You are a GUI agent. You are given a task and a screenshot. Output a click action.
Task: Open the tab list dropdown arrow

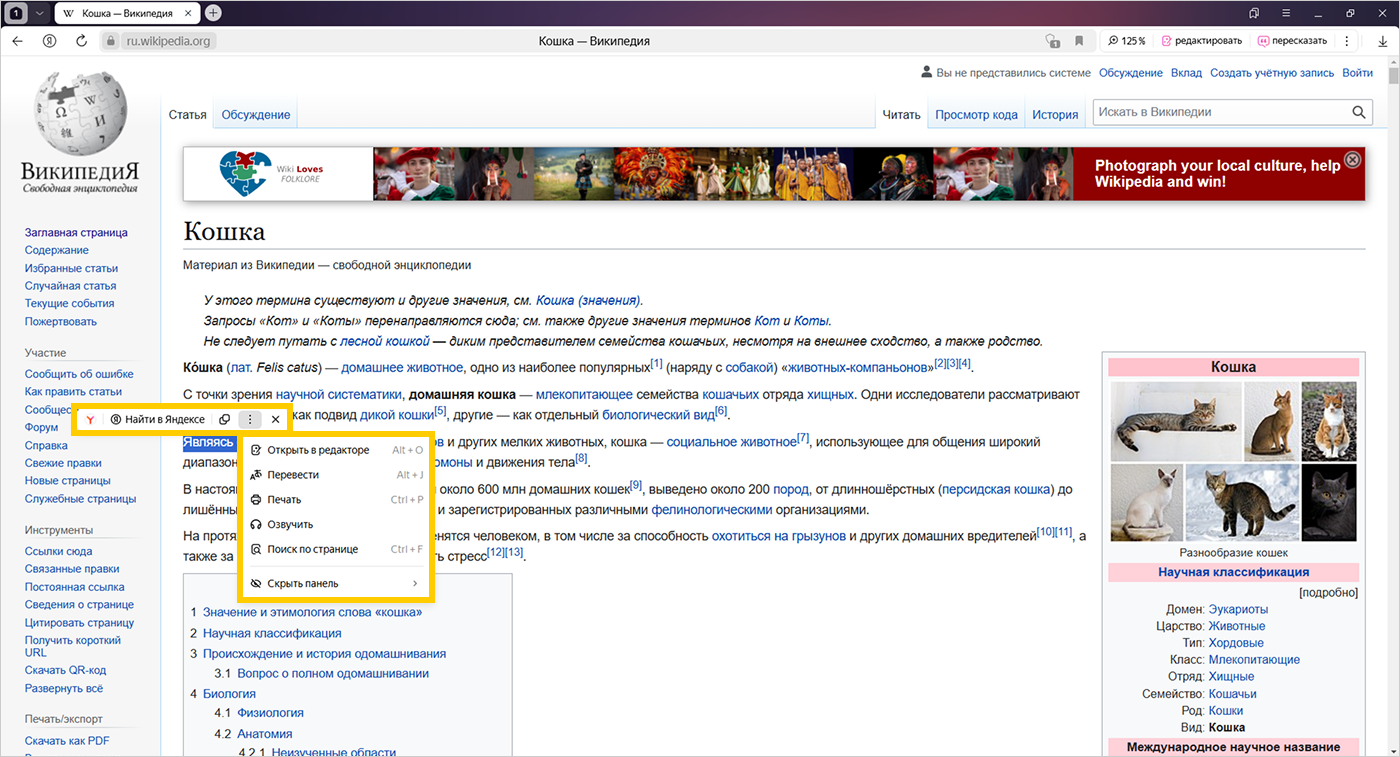click(39, 13)
